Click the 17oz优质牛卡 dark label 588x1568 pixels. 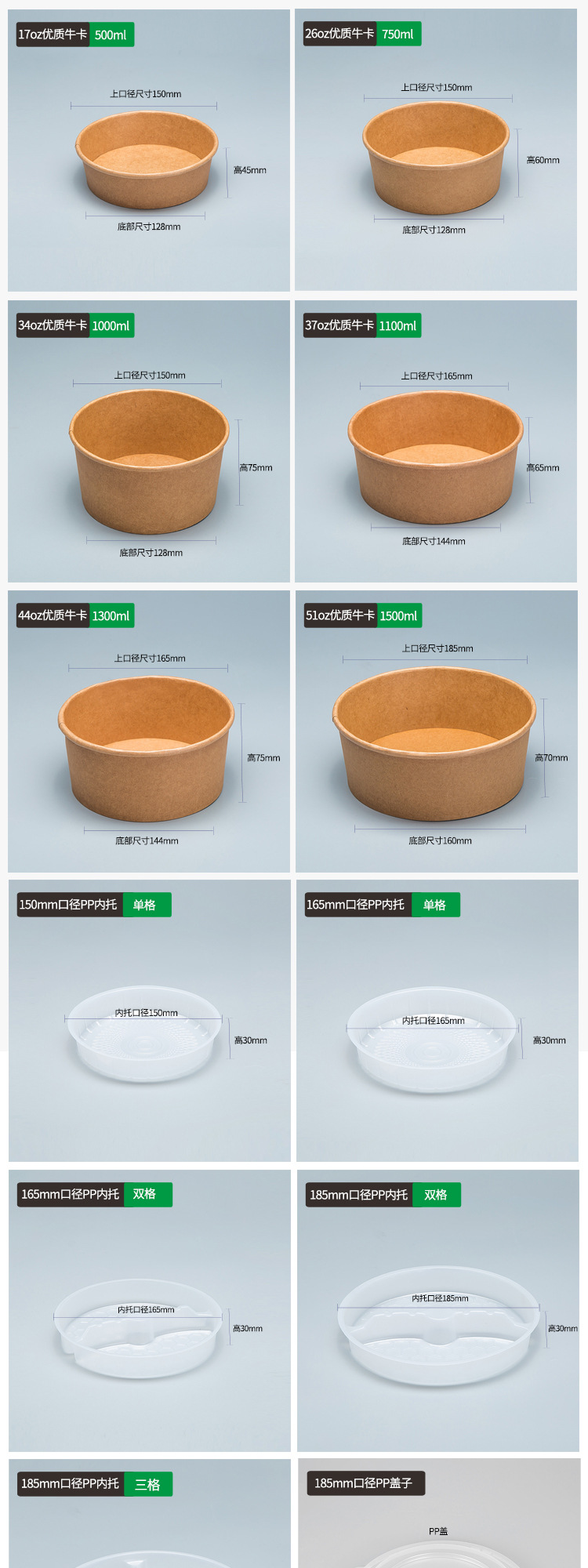pyautogui.click(x=53, y=34)
